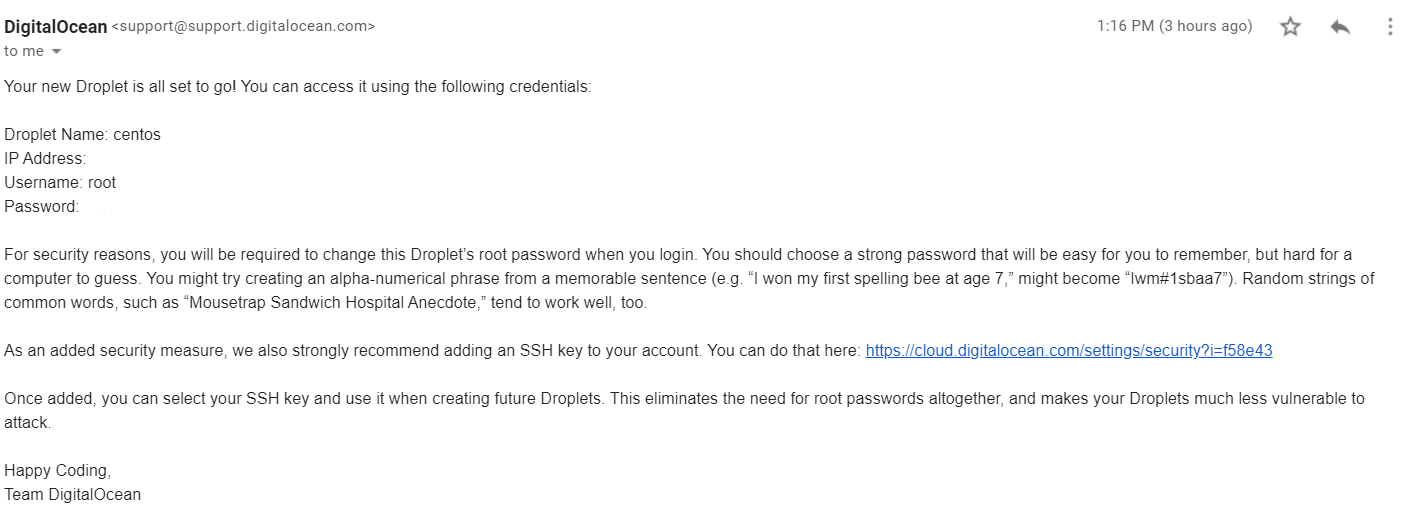Click the "IP Address:" line

(45, 158)
